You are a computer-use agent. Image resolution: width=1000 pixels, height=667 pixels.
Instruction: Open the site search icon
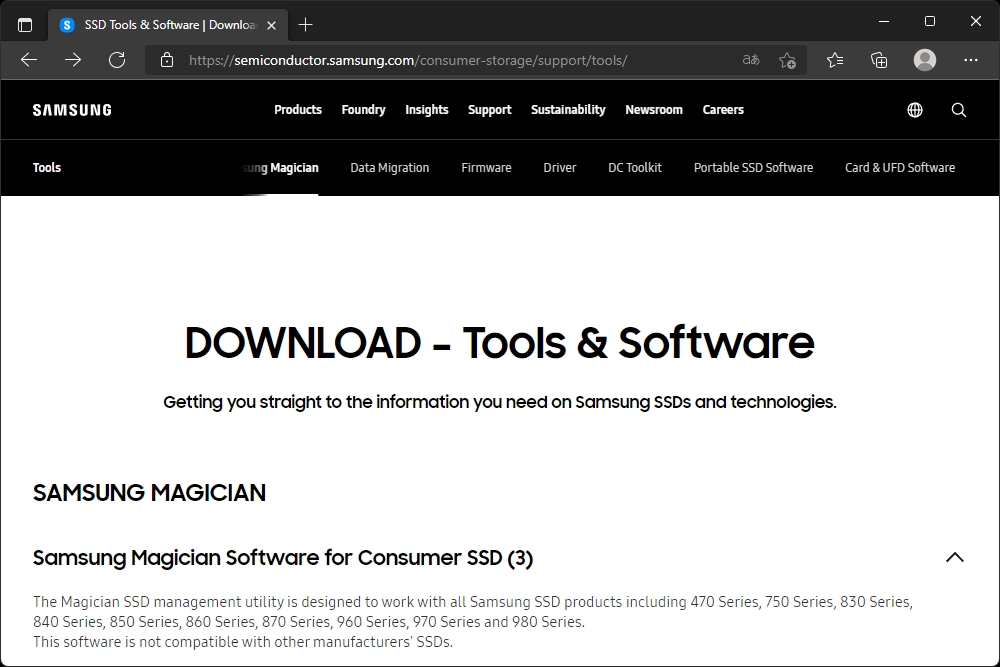959,110
